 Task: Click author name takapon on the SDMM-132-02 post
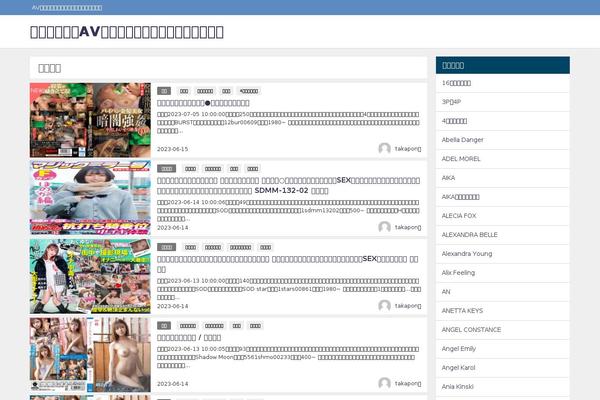[x=408, y=227]
